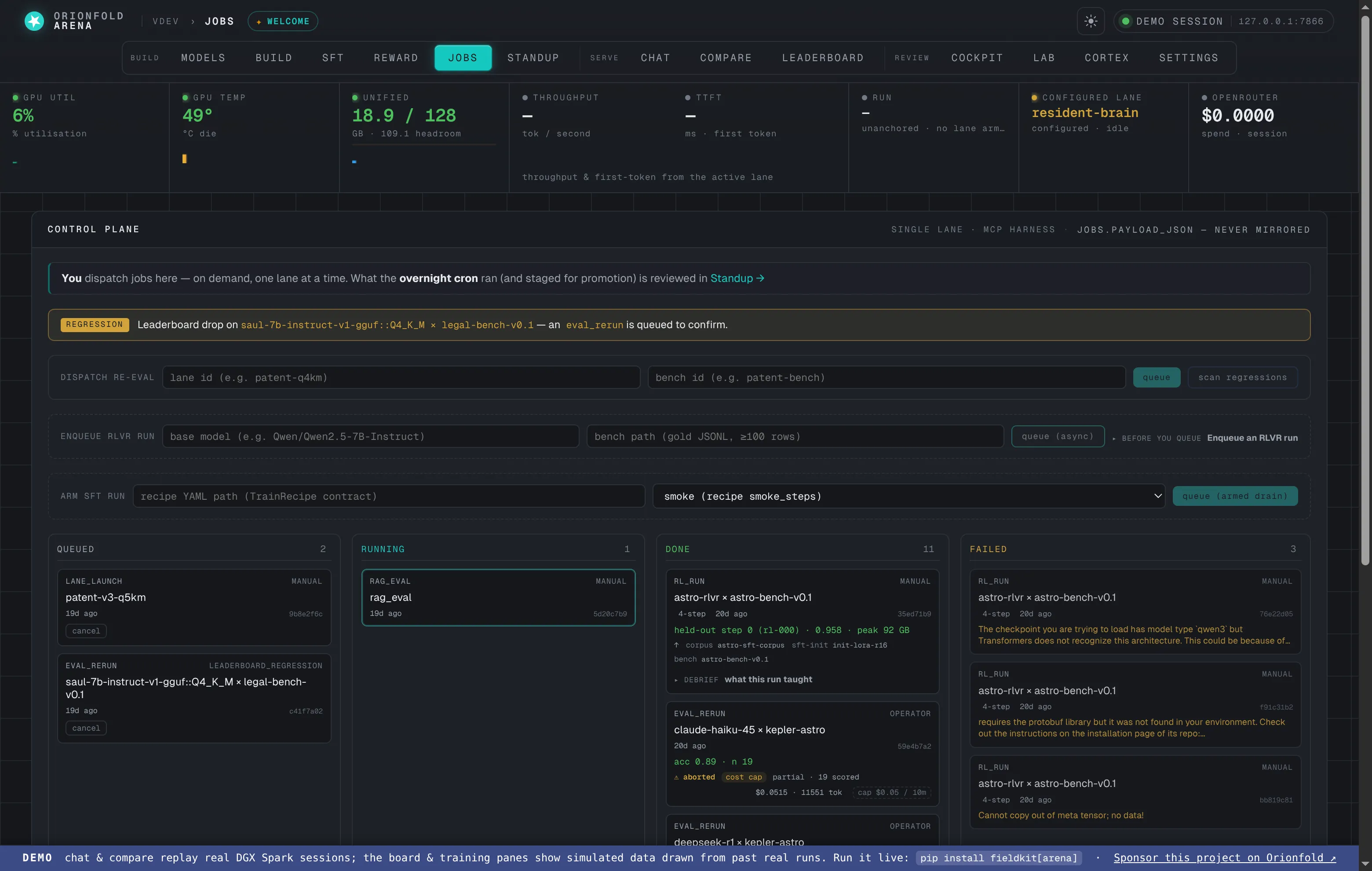Go to the Cortex tab
1372x871 pixels.
pyautogui.click(x=1106, y=58)
